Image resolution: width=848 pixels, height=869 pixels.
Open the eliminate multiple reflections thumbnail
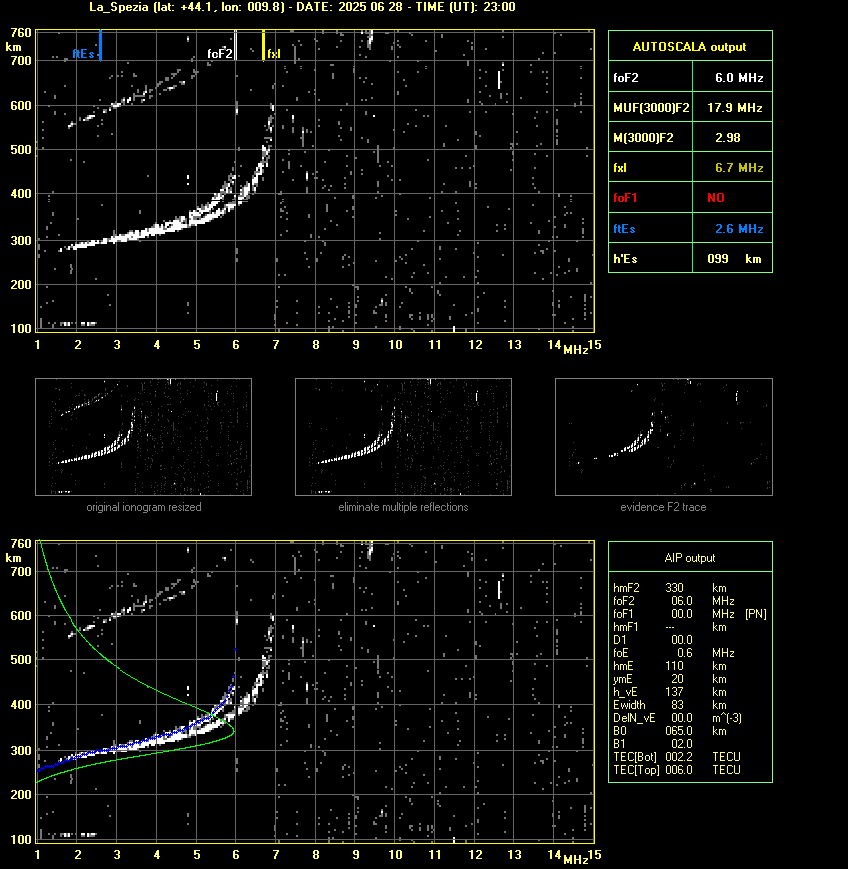click(403, 437)
